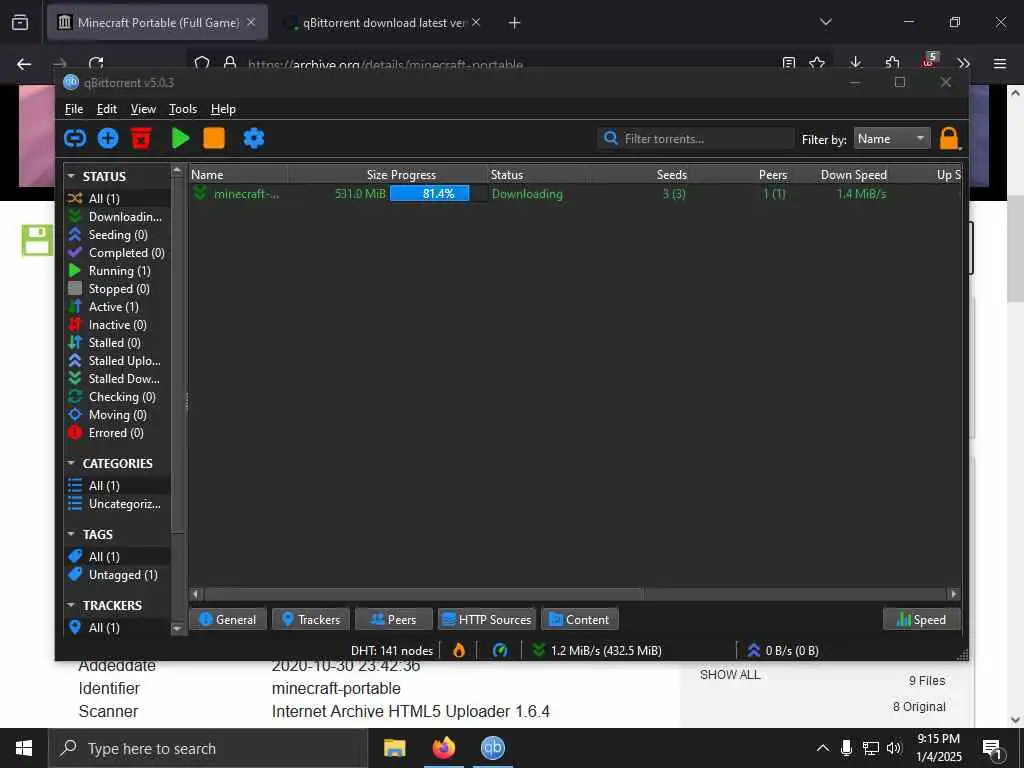Open the View menu
The width and height of the screenshot is (1024, 768).
tap(143, 109)
